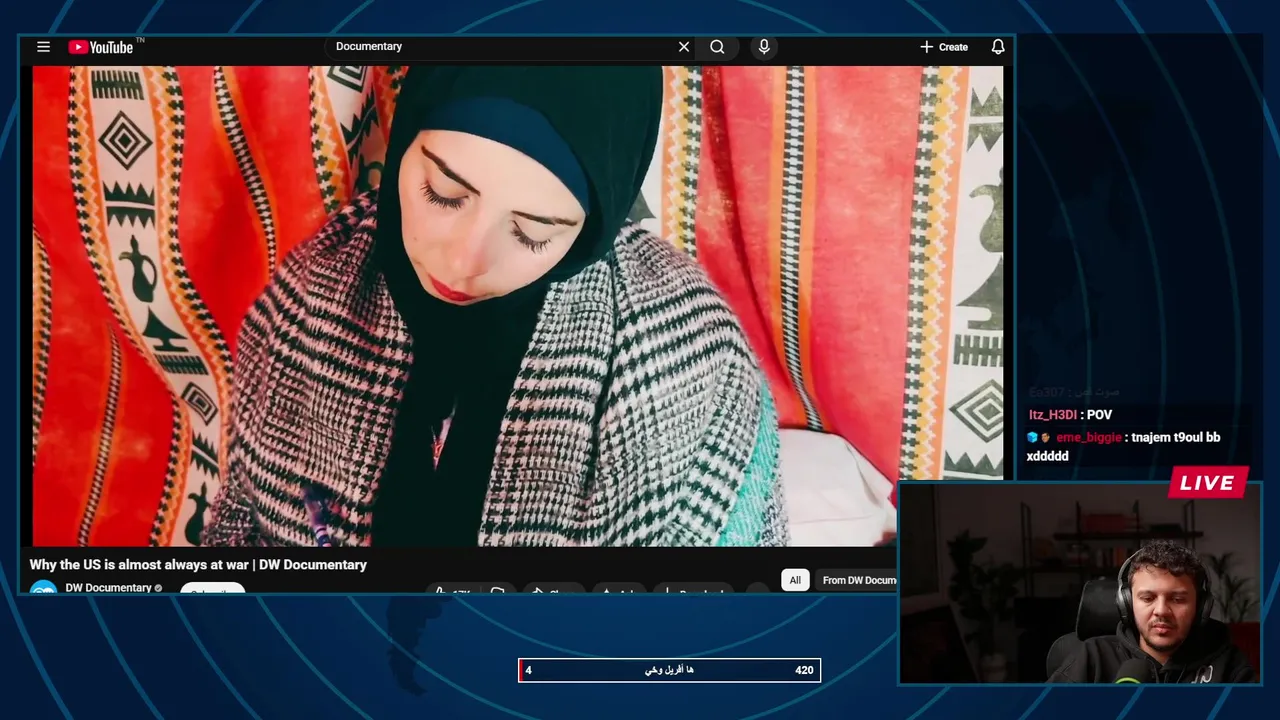Click the goal bar showing 420
1280x720 pixels.
coord(669,670)
